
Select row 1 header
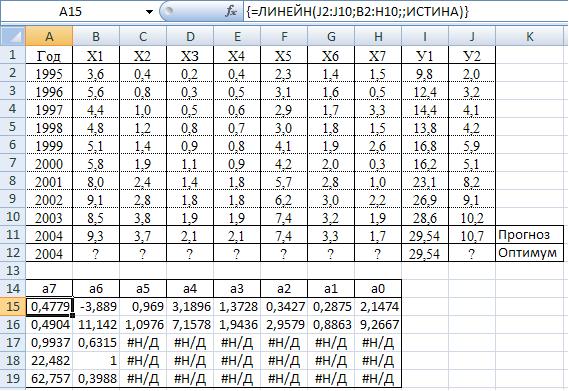[x=13, y=55]
